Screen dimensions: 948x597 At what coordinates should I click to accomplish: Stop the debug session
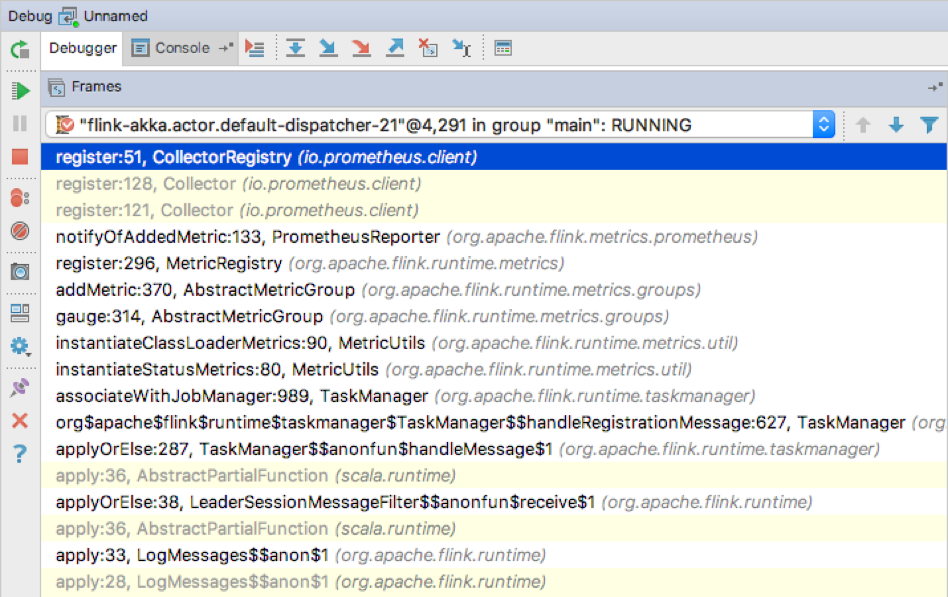pyautogui.click(x=20, y=157)
